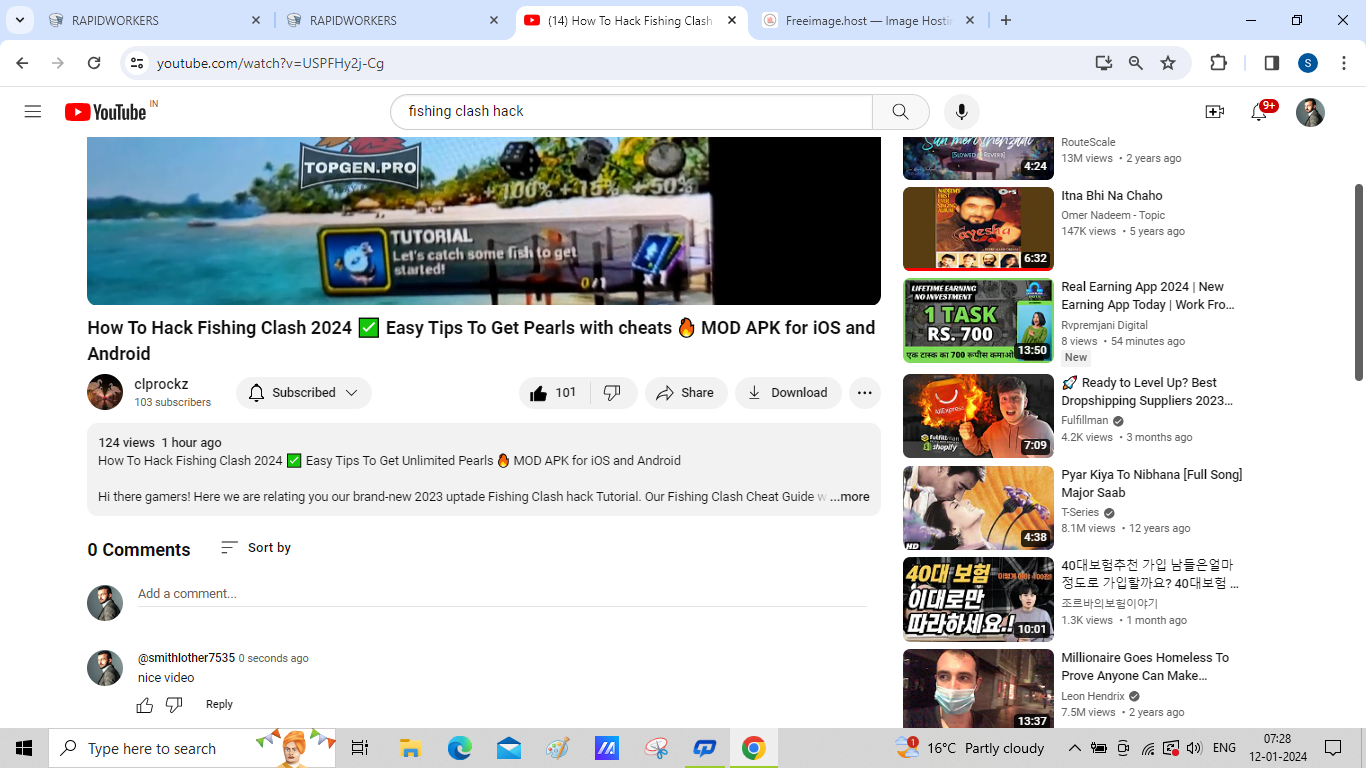Open the Subscribed notification dropdown
Screen dimensions: 1366x768
tap(304, 393)
